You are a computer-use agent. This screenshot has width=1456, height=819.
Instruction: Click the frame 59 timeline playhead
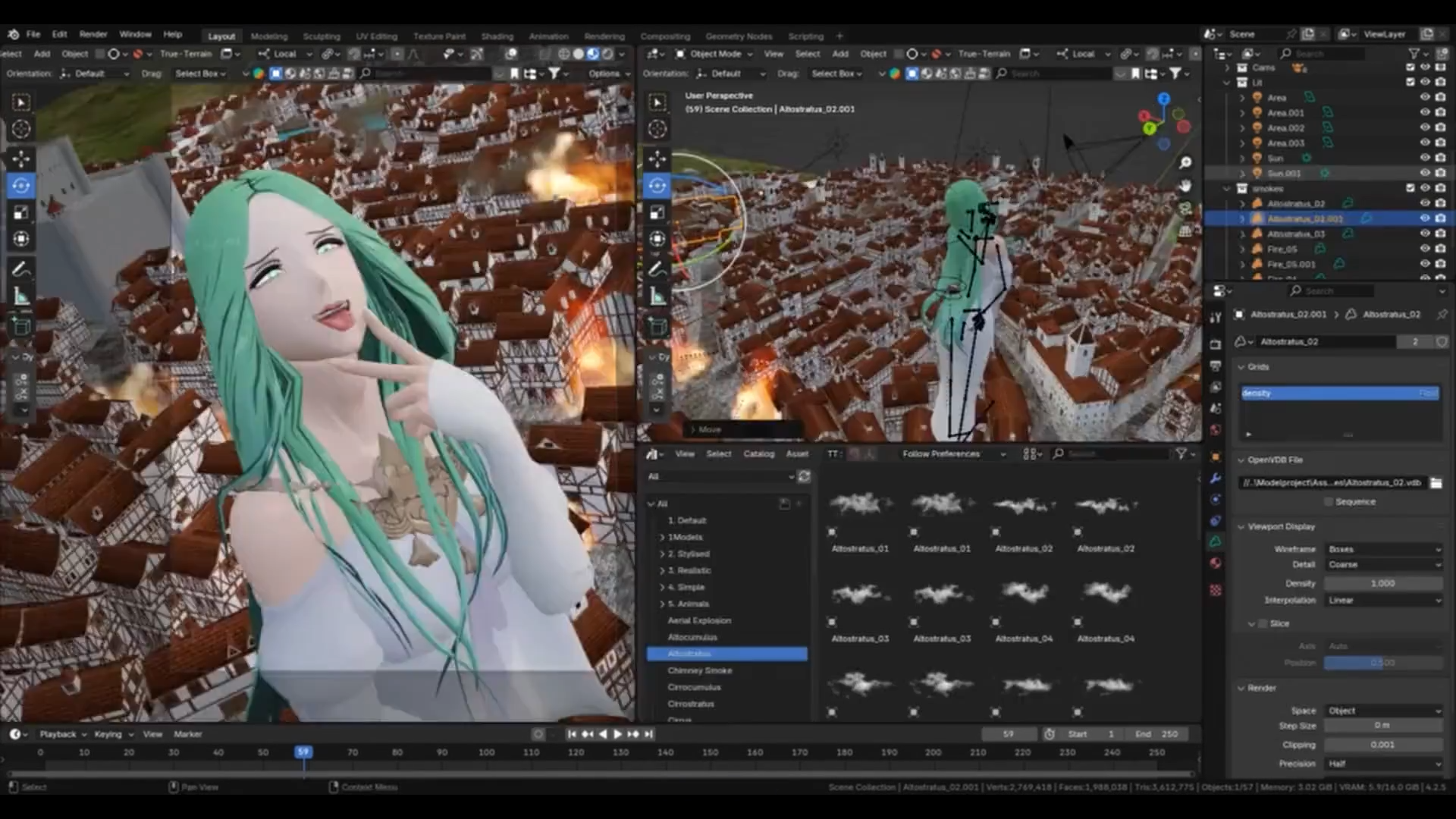click(303, 752)
